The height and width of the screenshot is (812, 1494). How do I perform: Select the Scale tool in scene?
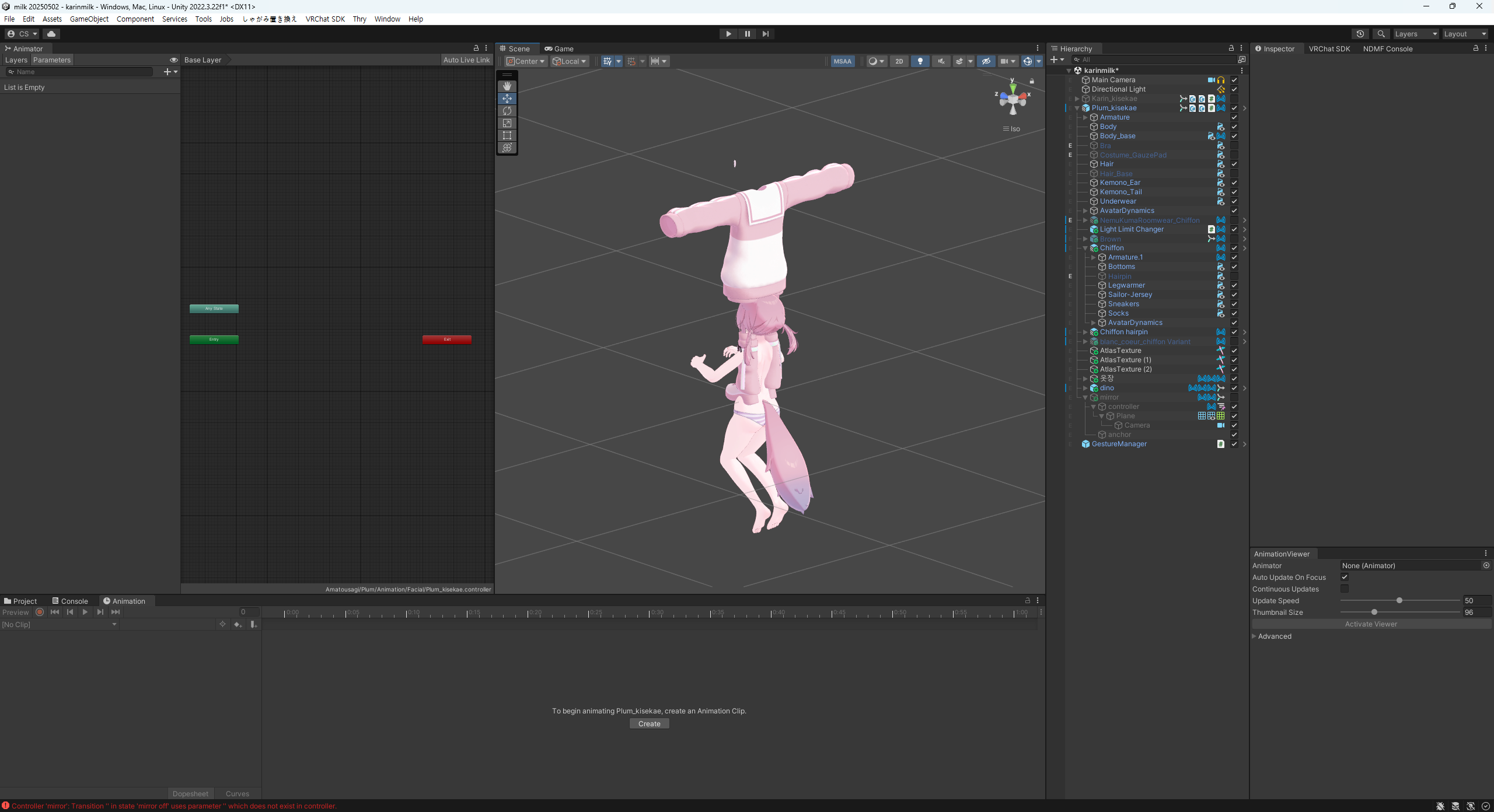[x=507, y=123]
